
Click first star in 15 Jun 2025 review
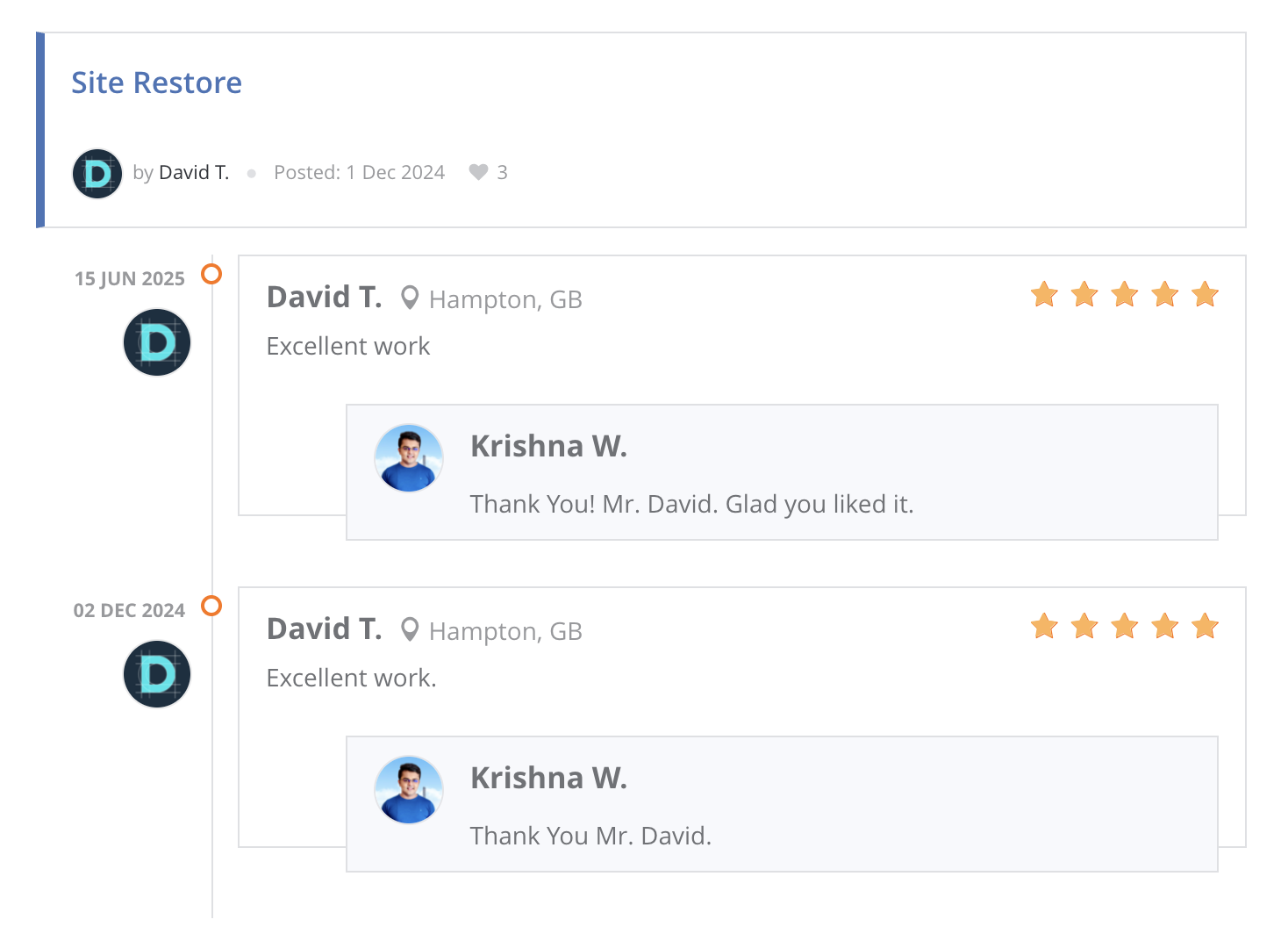[x=1044, y=294]
